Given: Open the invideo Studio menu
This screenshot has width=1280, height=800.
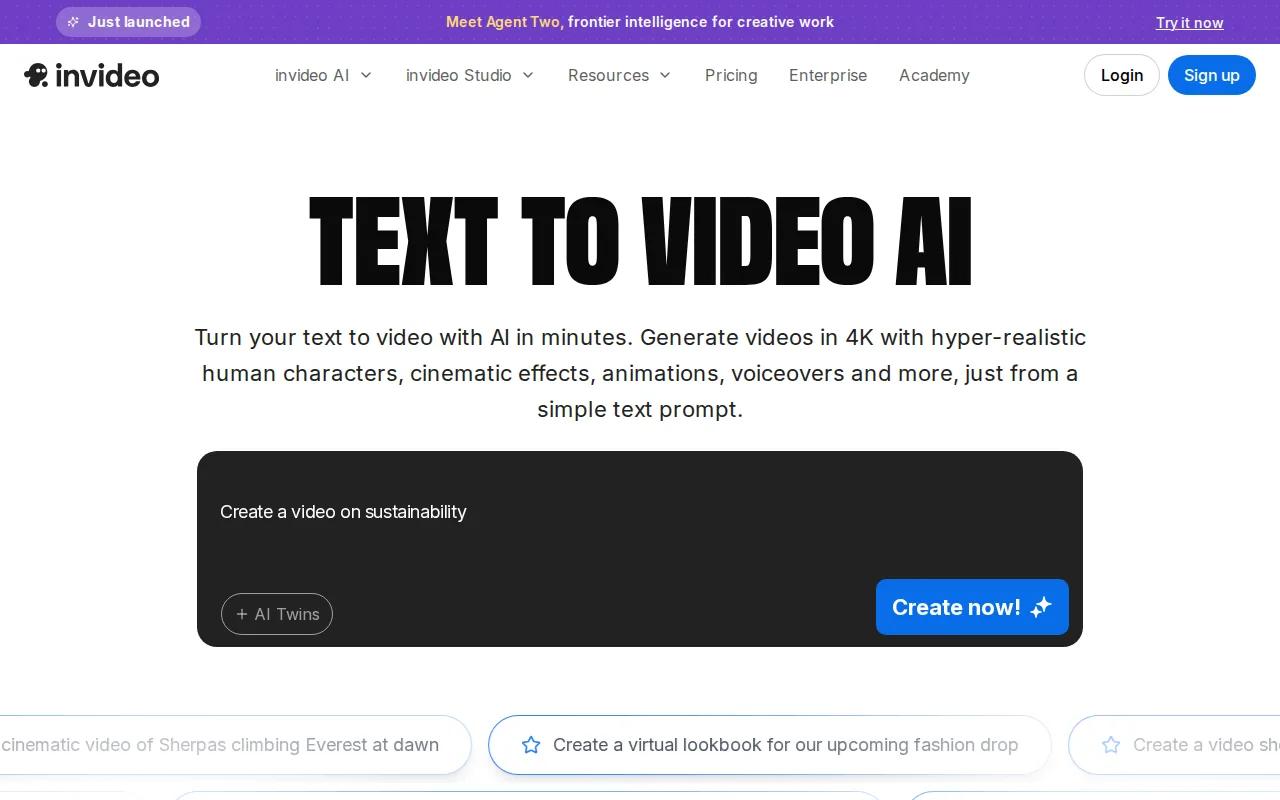Looking at the screenshot, I should [x=470, y=75].
